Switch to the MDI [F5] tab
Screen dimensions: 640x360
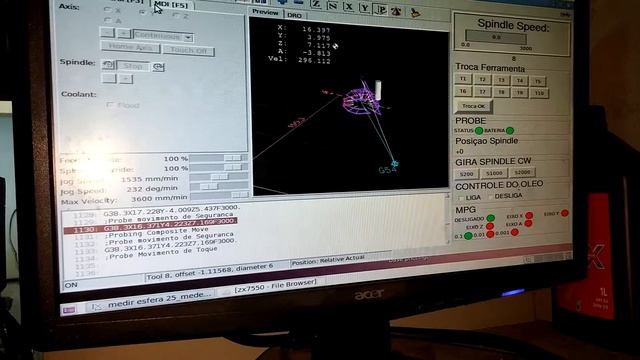coord(171,5)
